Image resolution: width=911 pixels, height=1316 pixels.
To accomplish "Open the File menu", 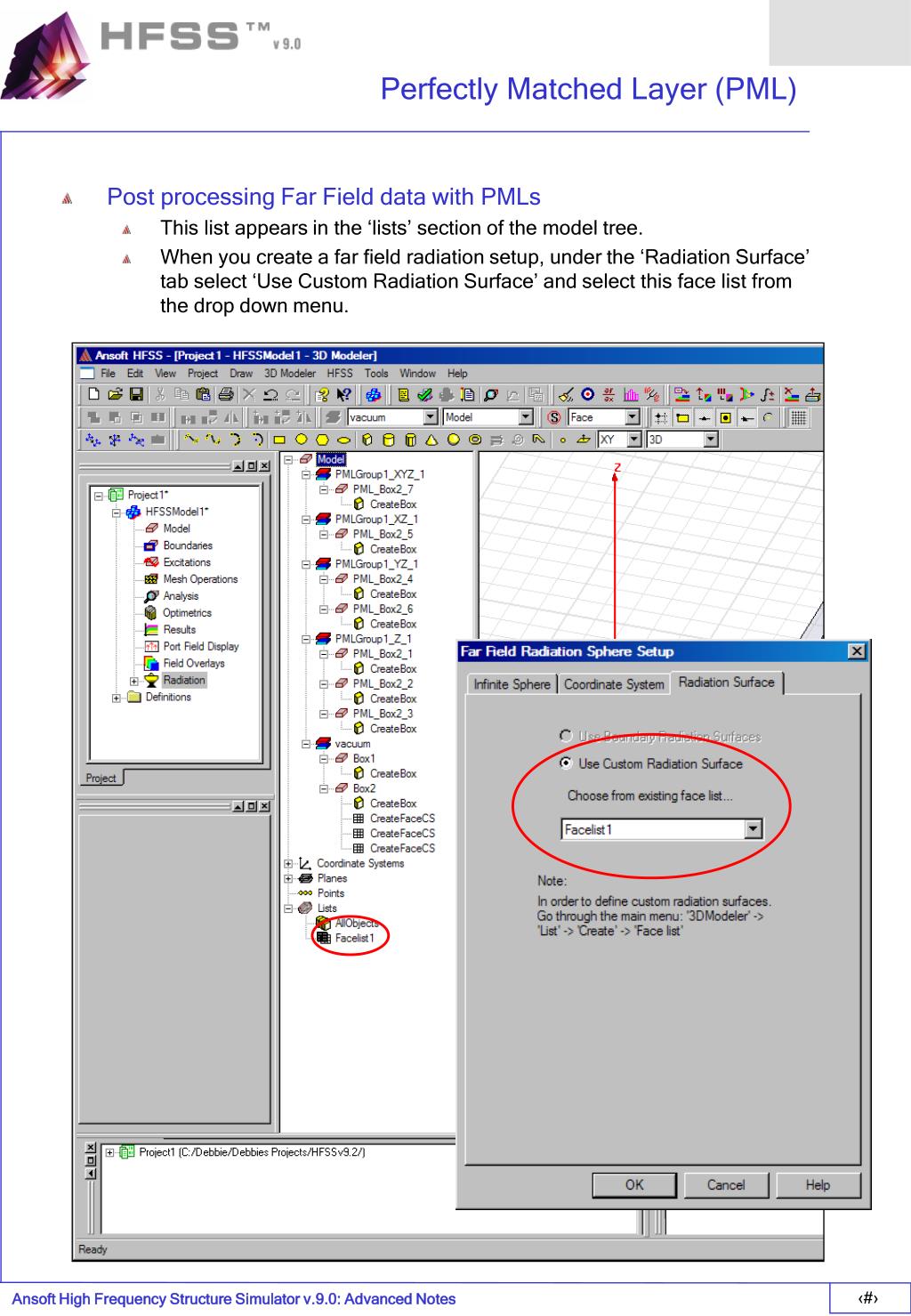I will click(x=108, y=374).
